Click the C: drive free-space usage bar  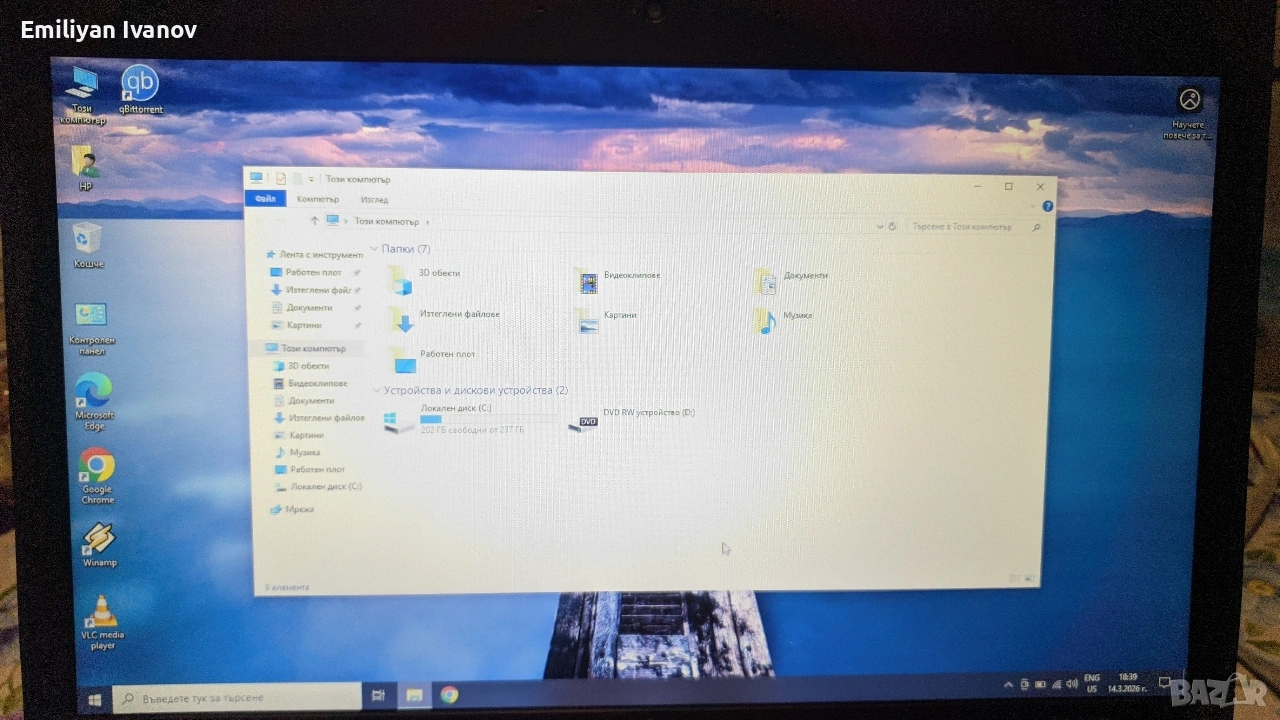(489, 419)
